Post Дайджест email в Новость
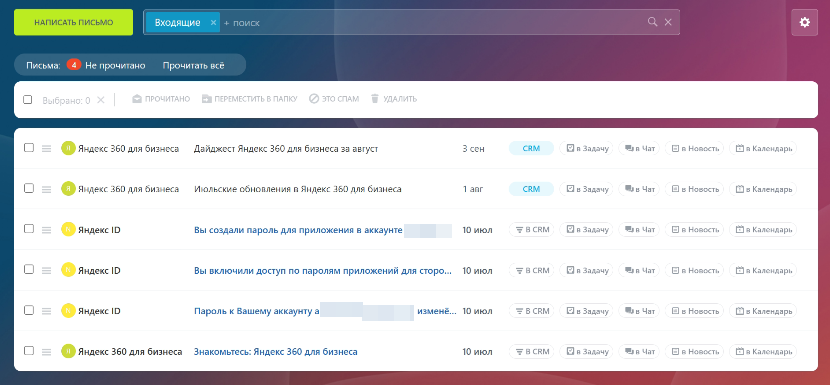 694,148
